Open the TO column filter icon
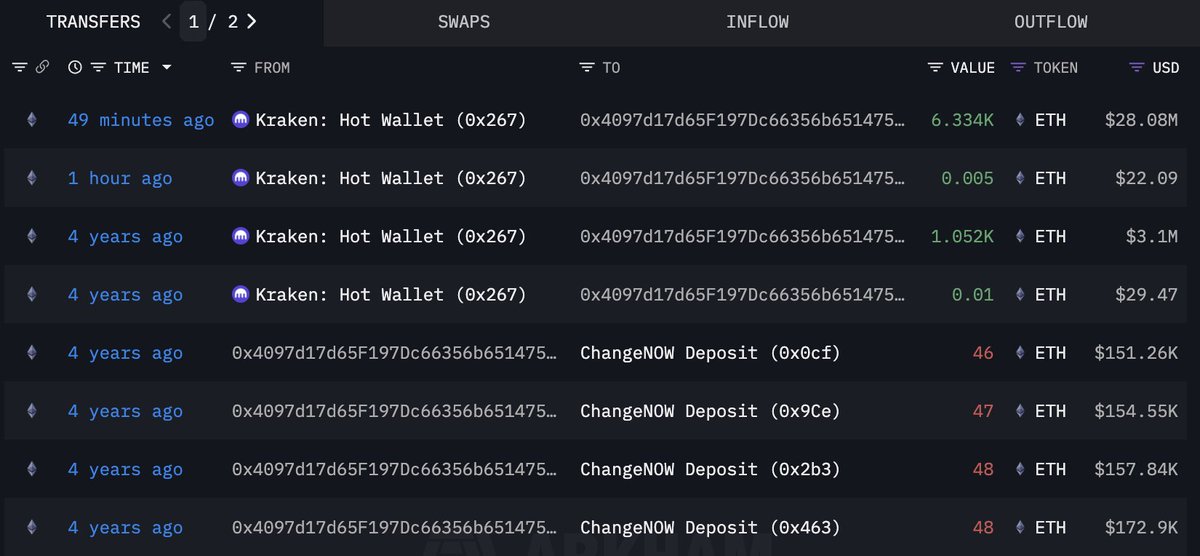The width and height of the screenshot is (1200, 556). coord(587,68)
